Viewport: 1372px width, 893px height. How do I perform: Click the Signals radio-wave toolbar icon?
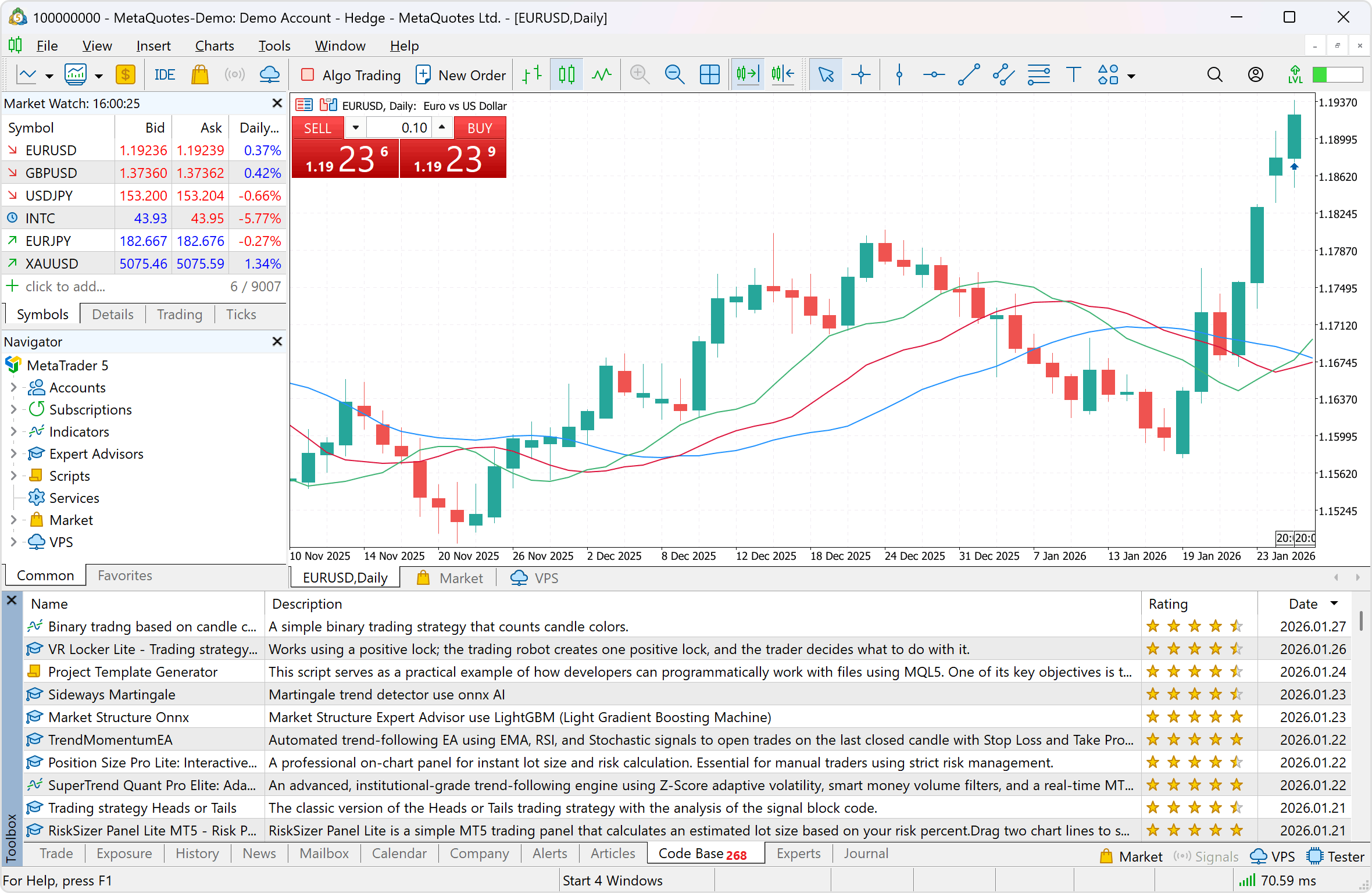[235, 75]
